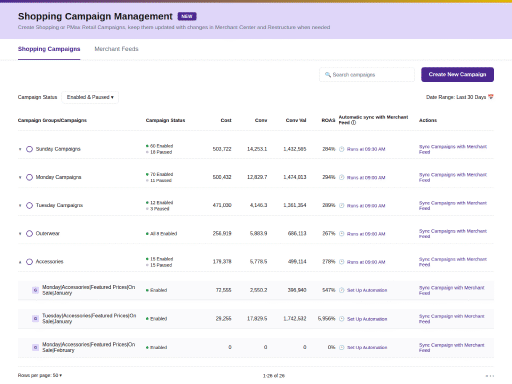Click Sync Campaign link for Monday Accessories February
The height and width of the screenshot is (384, 512).
[452, 347]
